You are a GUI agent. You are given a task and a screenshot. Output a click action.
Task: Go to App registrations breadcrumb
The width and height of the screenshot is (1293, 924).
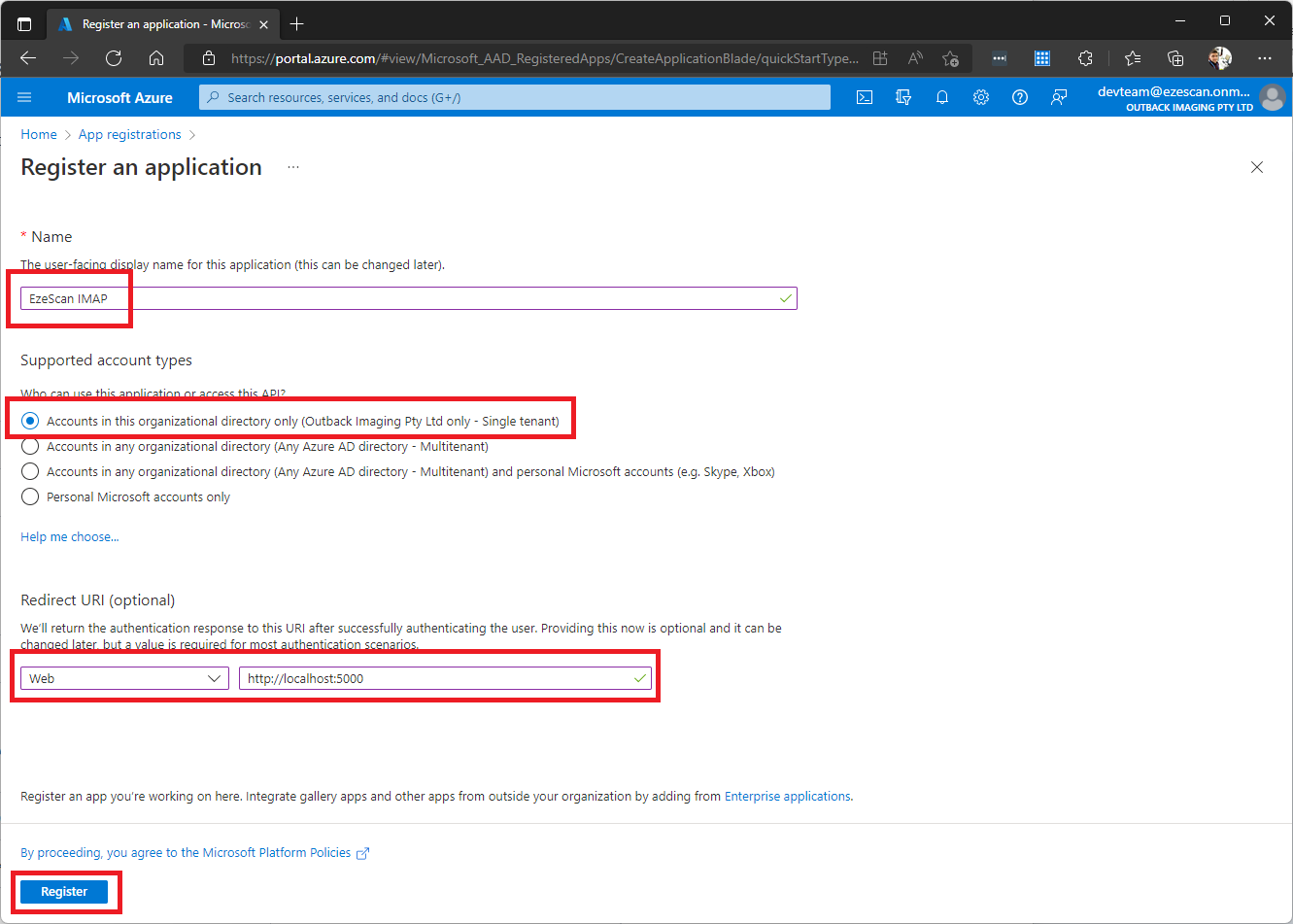tap(129, 134)
